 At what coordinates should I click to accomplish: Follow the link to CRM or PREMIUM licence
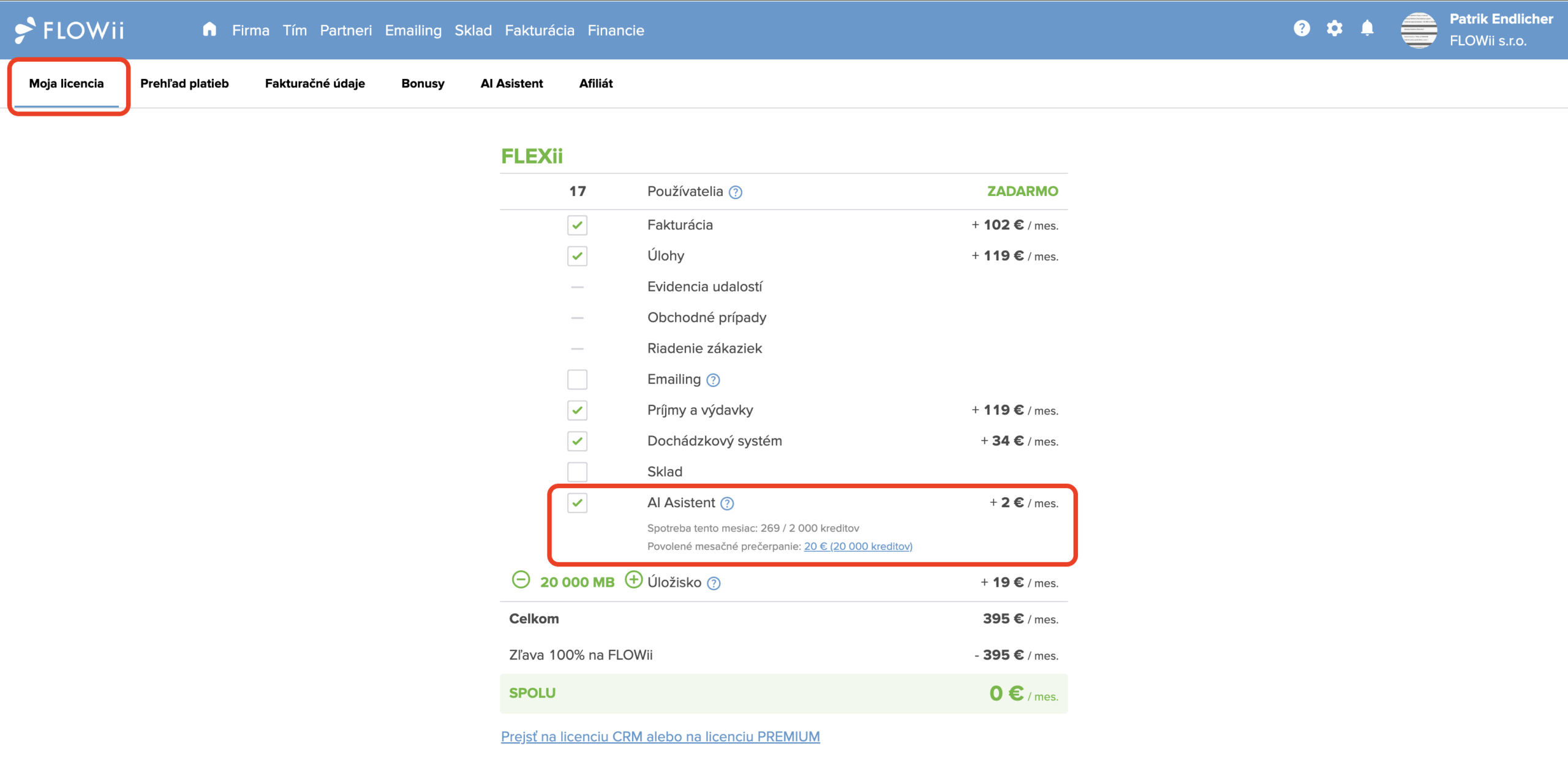pyautogui.click(x=660, y=737)
